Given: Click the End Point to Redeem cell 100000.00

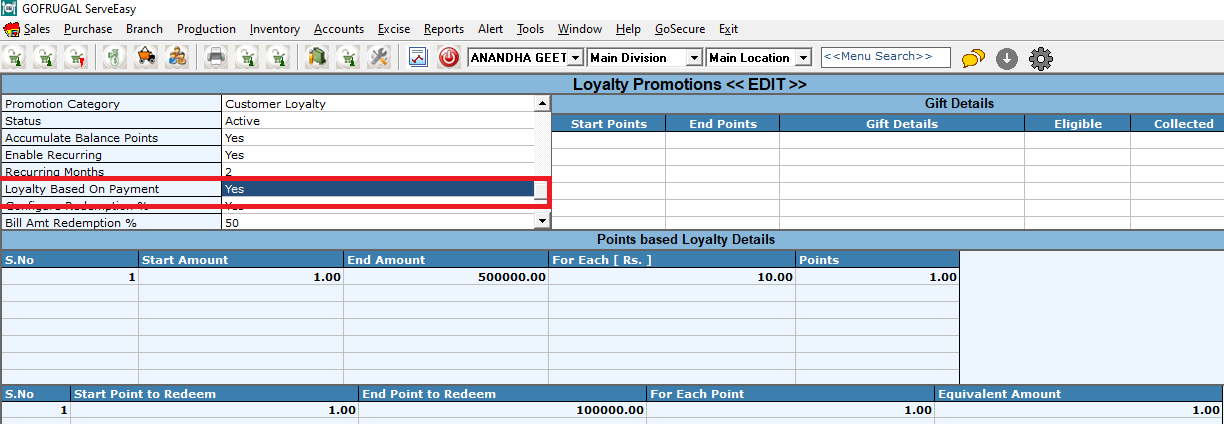Looking at the screenshot, I should click(x=503, y=411).
